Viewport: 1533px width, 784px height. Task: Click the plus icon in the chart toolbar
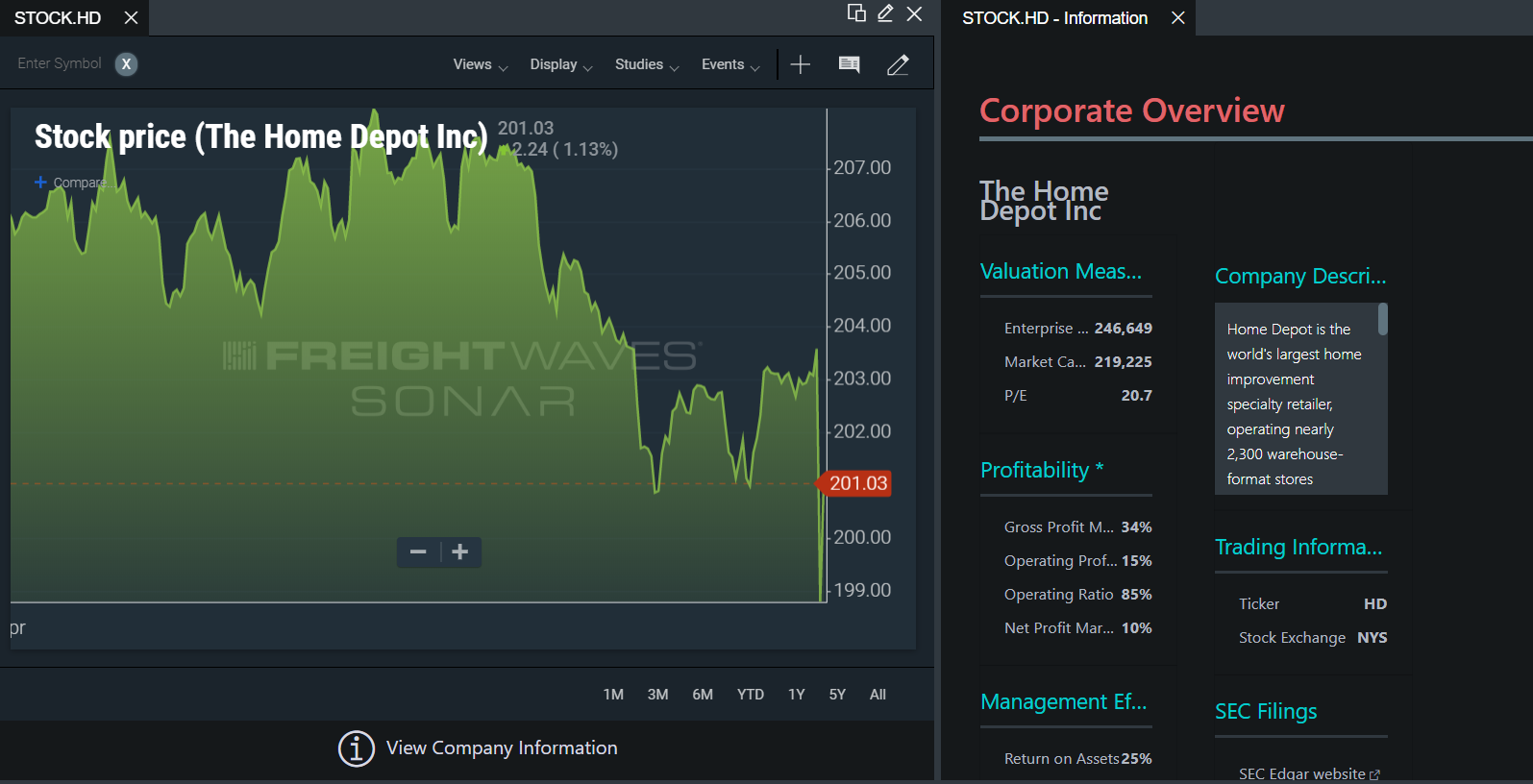[x=800, y=64]
